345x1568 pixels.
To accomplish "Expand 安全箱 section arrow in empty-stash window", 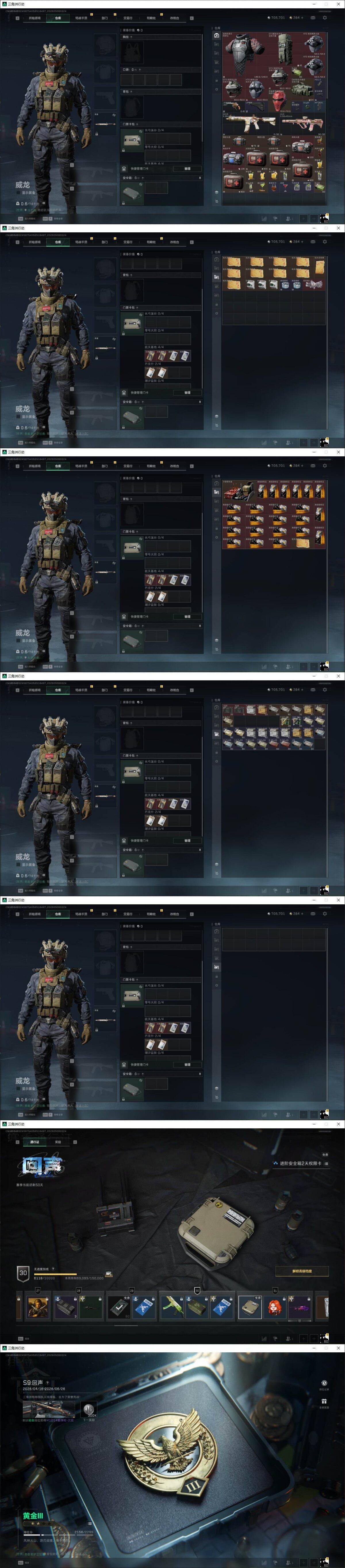I will (x=200, y=1074).
